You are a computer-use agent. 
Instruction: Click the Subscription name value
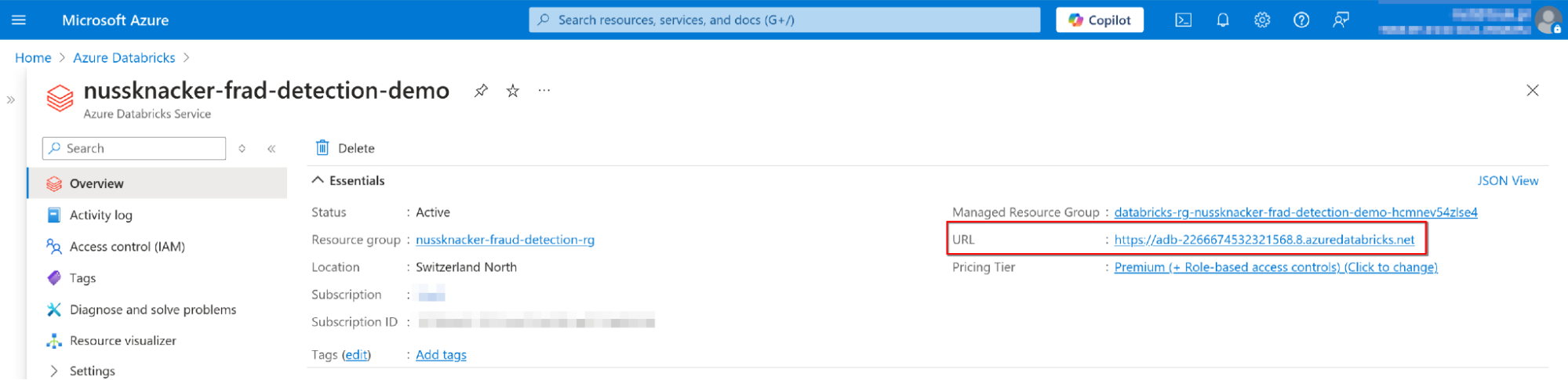(x=431, y=295)
